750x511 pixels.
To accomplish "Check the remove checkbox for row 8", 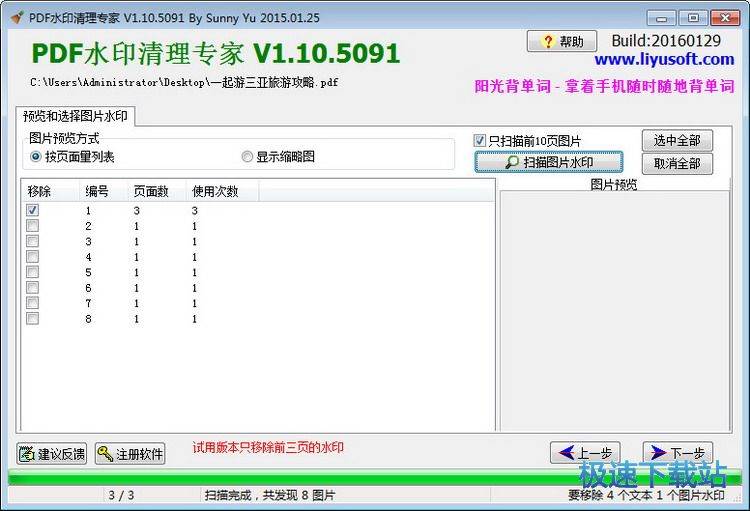I will tap(33, 319).
